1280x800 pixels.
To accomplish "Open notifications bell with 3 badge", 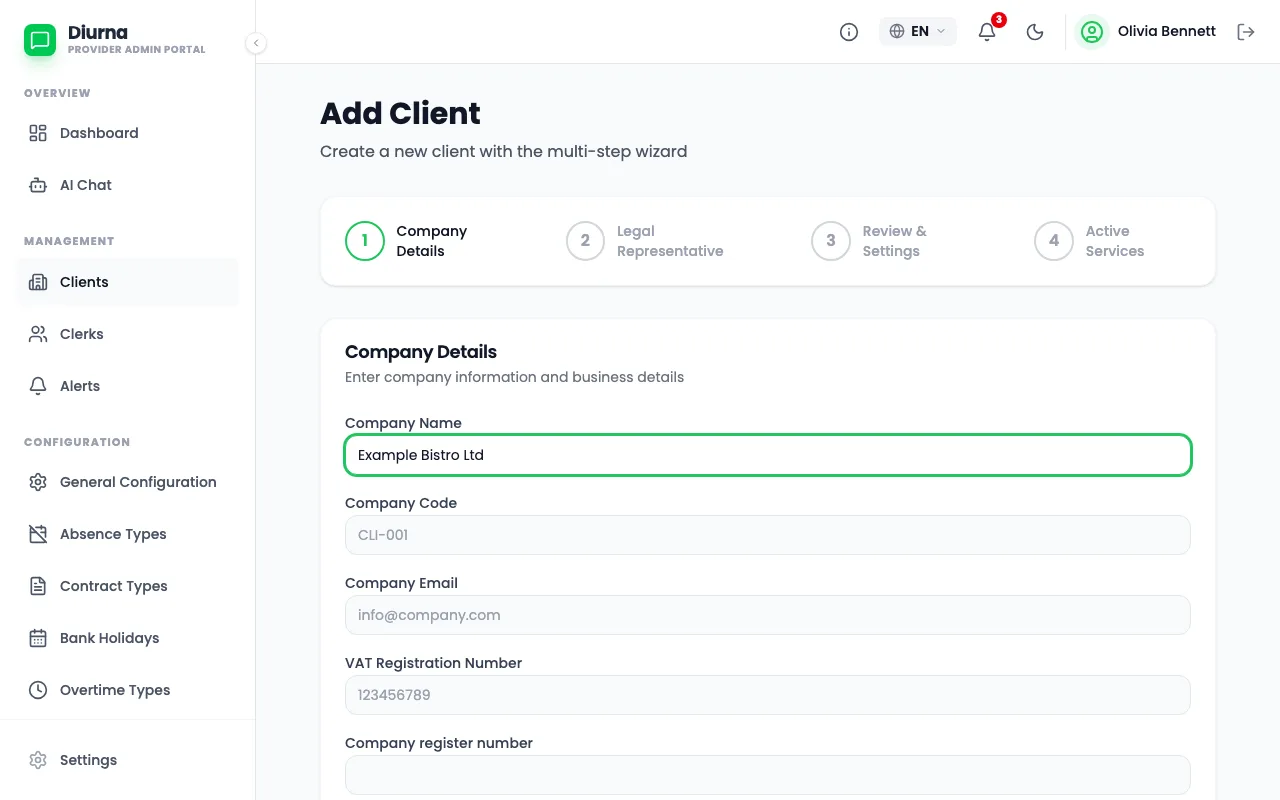I will click(987, 32).
